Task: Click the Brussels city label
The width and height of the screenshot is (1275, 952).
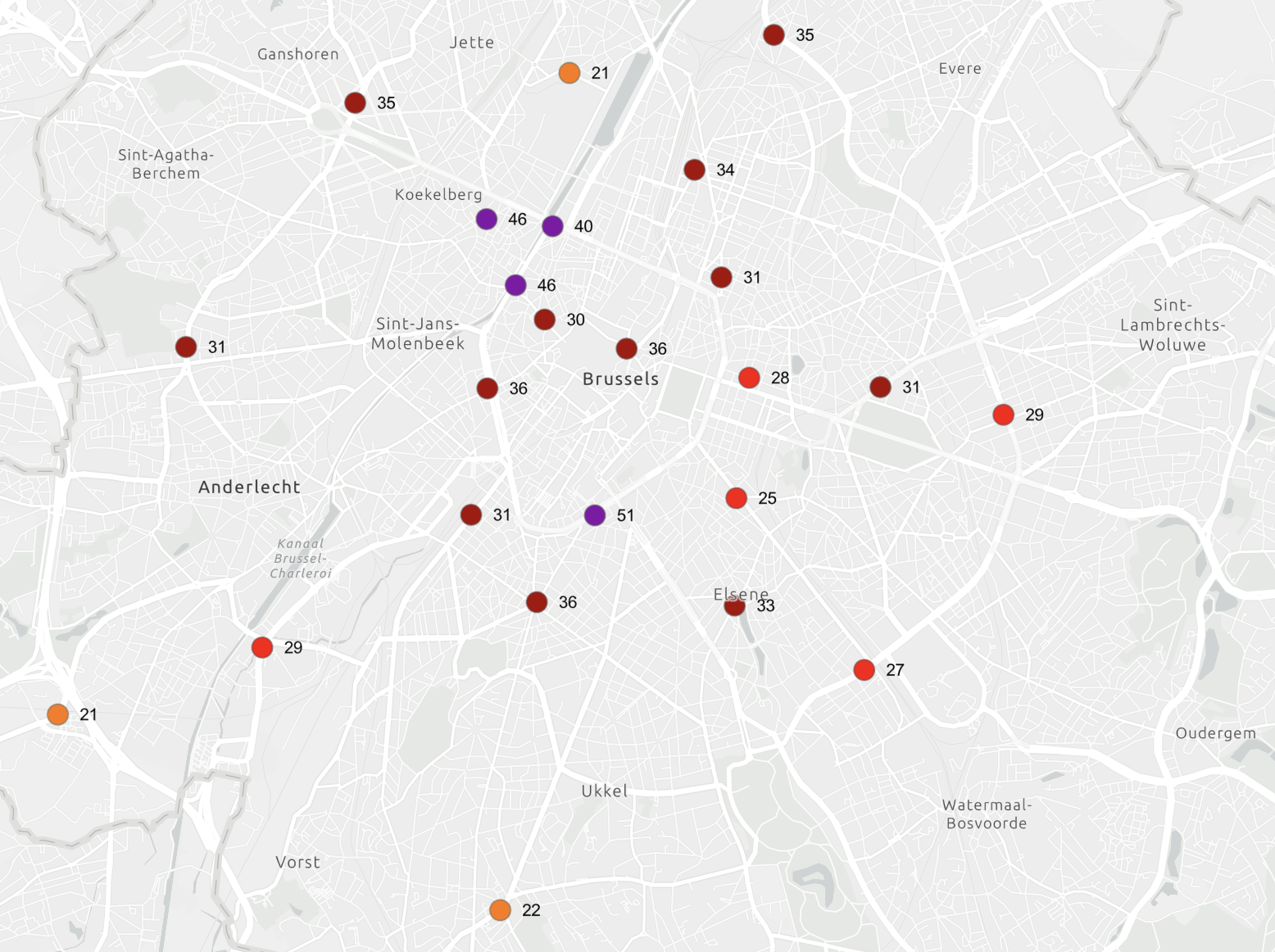Action: click(620, 379)
